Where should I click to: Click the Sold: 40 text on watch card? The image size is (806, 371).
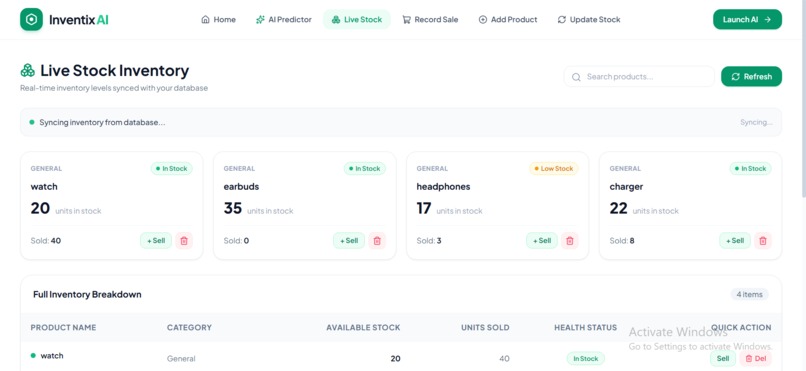pos(46,240)
